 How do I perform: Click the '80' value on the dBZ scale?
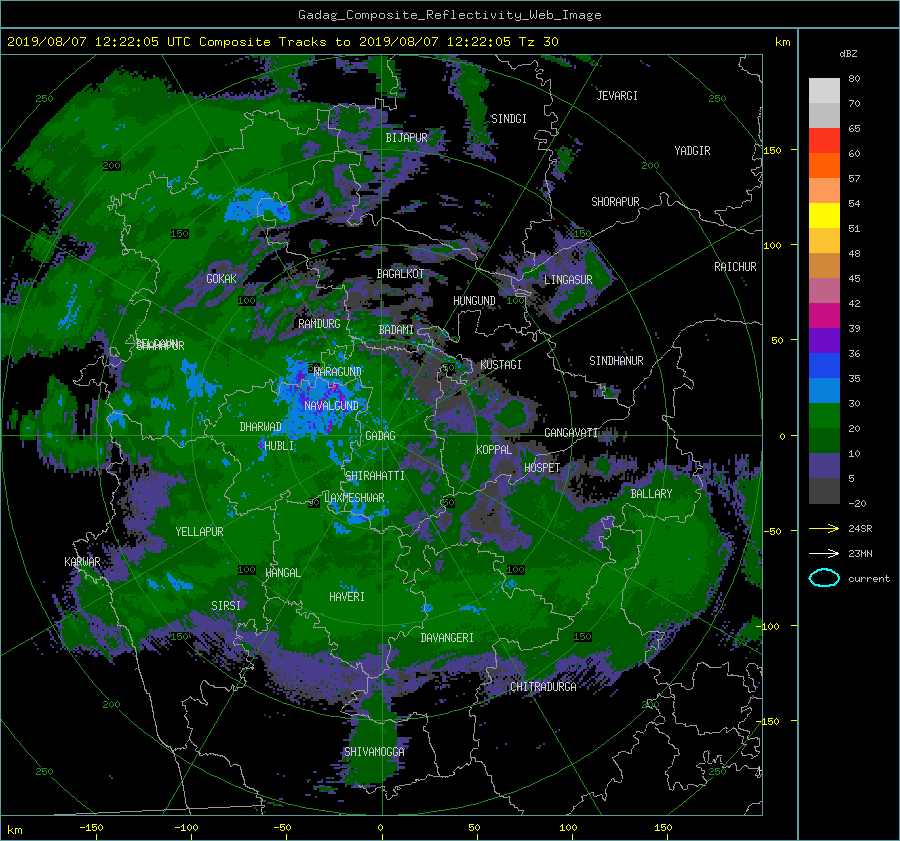coord(854,79)
